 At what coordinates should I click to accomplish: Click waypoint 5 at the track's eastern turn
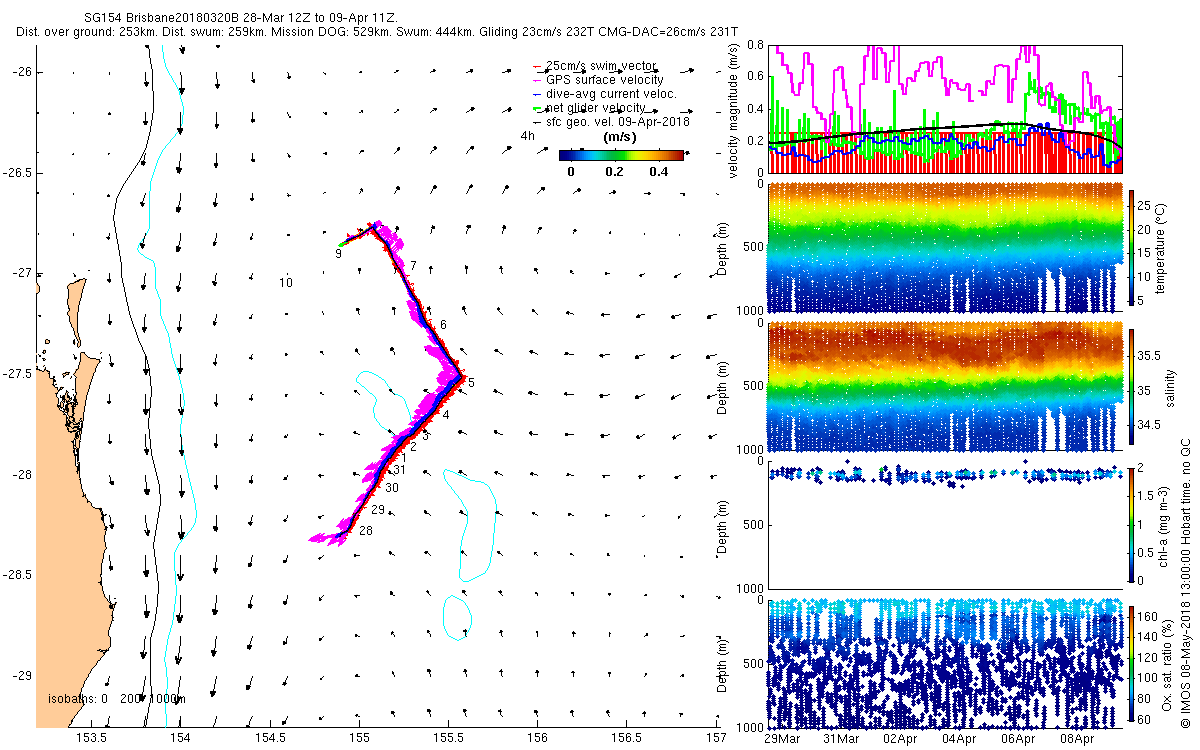[x=471, y=383]
